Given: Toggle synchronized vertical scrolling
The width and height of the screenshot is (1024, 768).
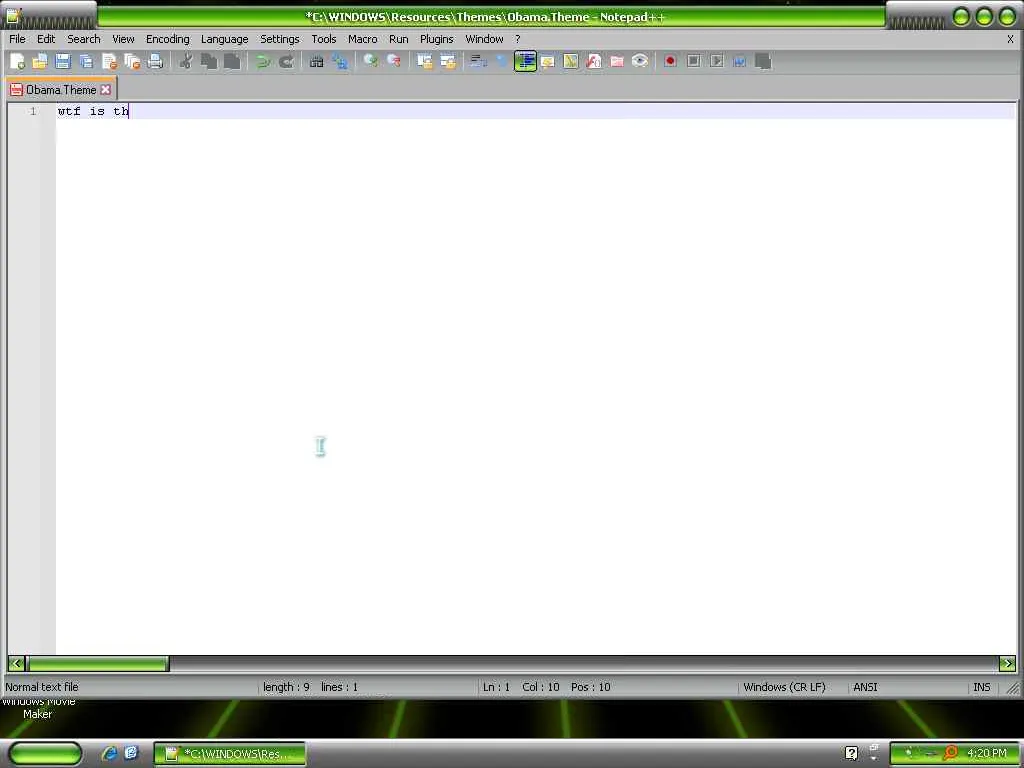Looking at the screenshot, I should tap(424, 61).
